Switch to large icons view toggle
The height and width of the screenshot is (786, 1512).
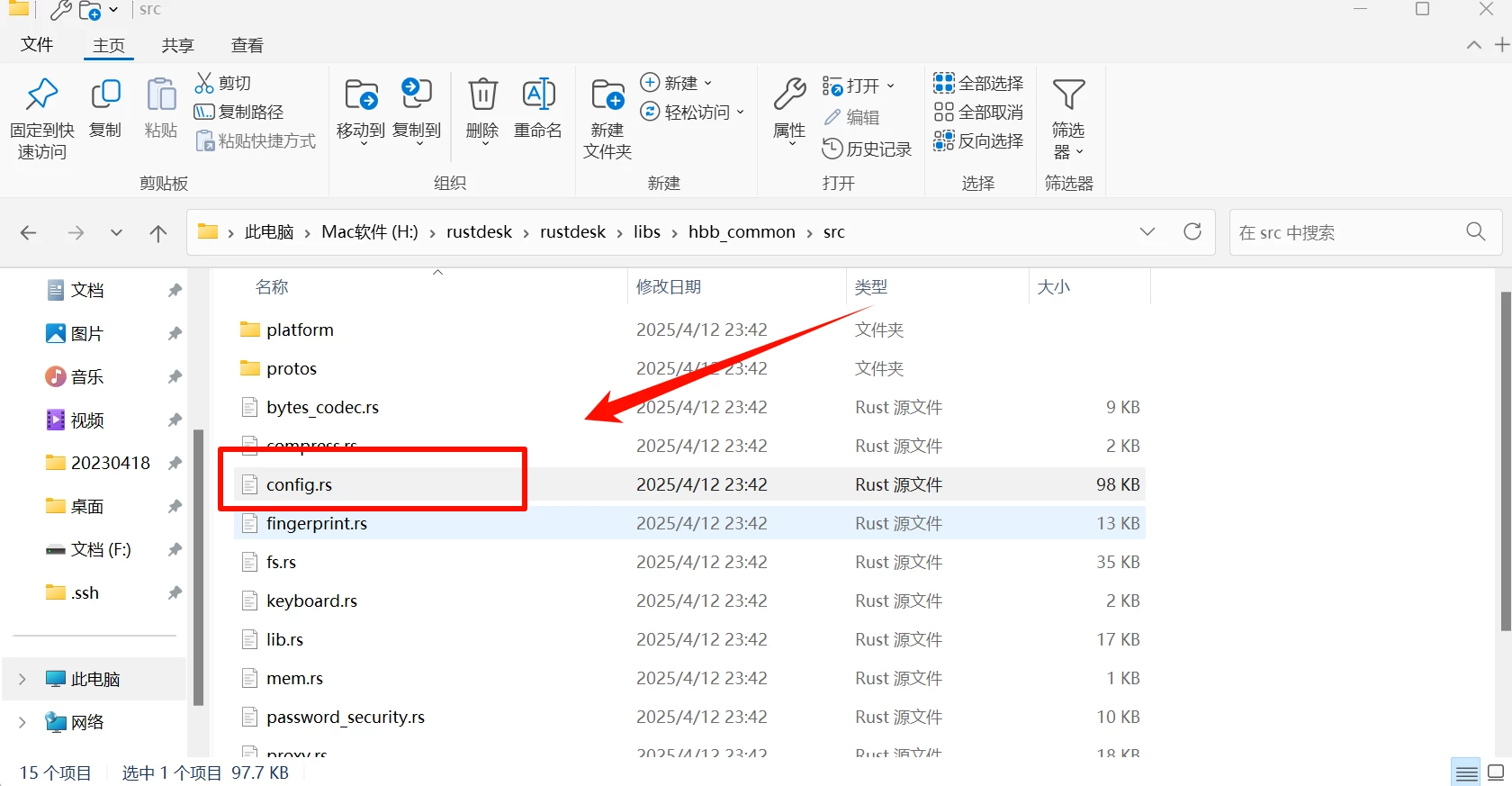click(1496, 773)
